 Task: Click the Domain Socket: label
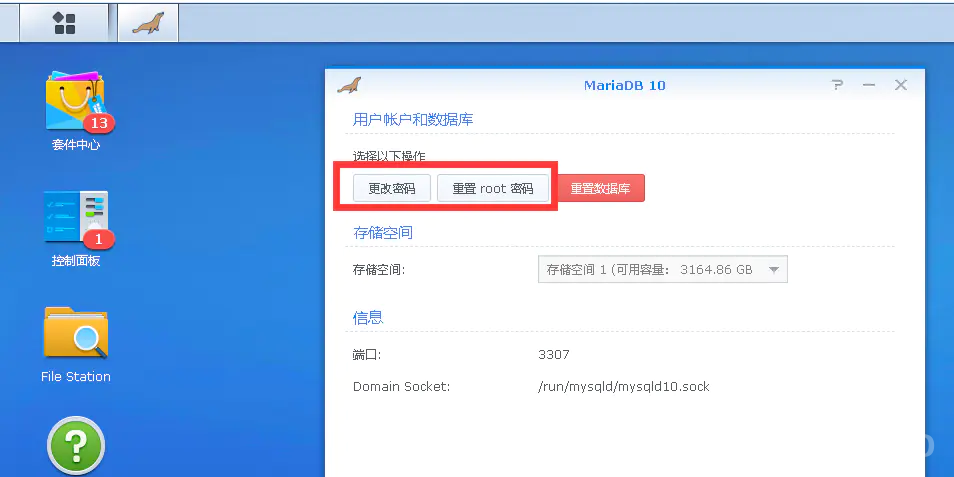pyautogui.click(x=402, y=386)
